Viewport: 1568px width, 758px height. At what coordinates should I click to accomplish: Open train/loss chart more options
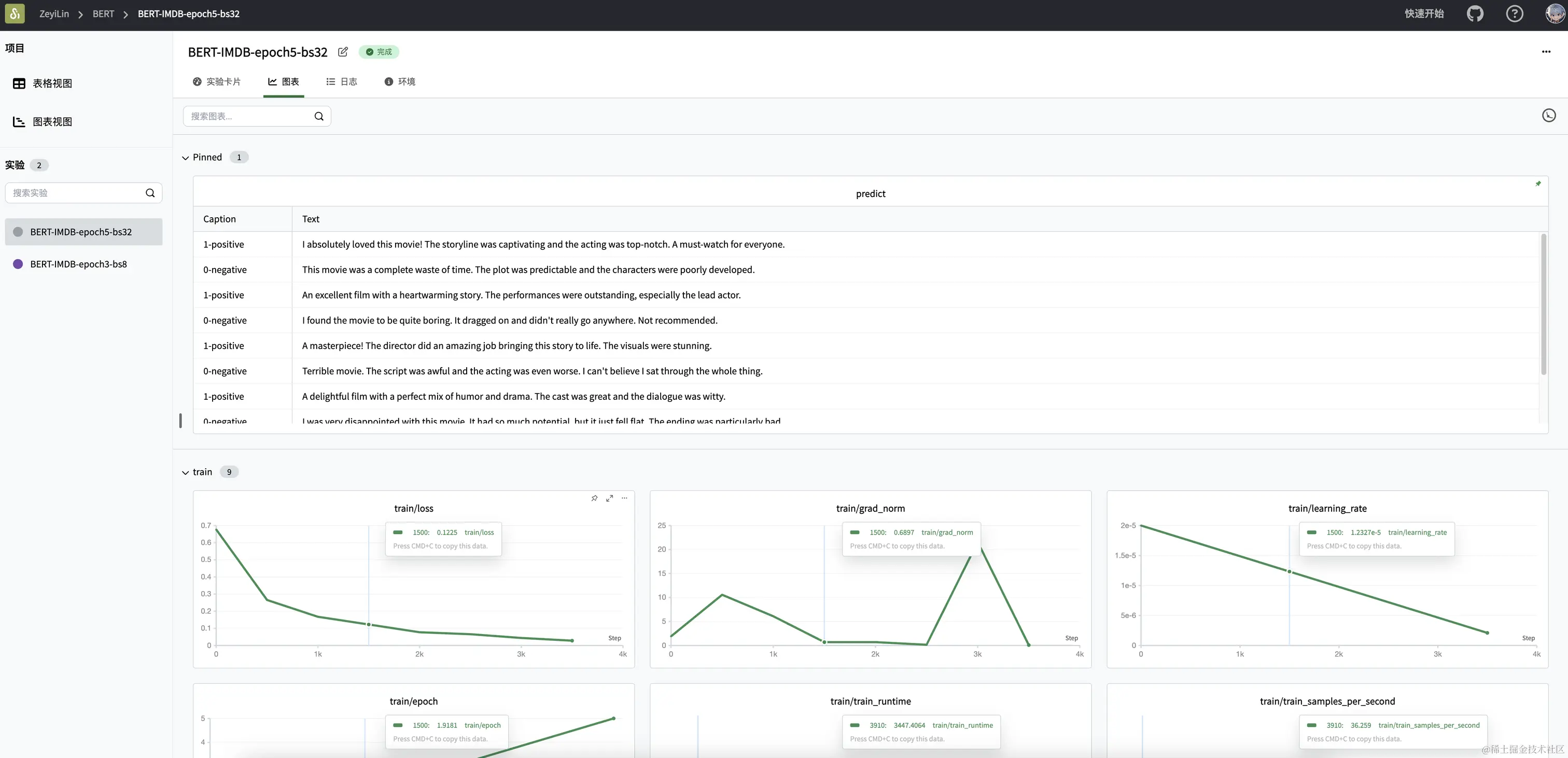[x=624, y=498]
